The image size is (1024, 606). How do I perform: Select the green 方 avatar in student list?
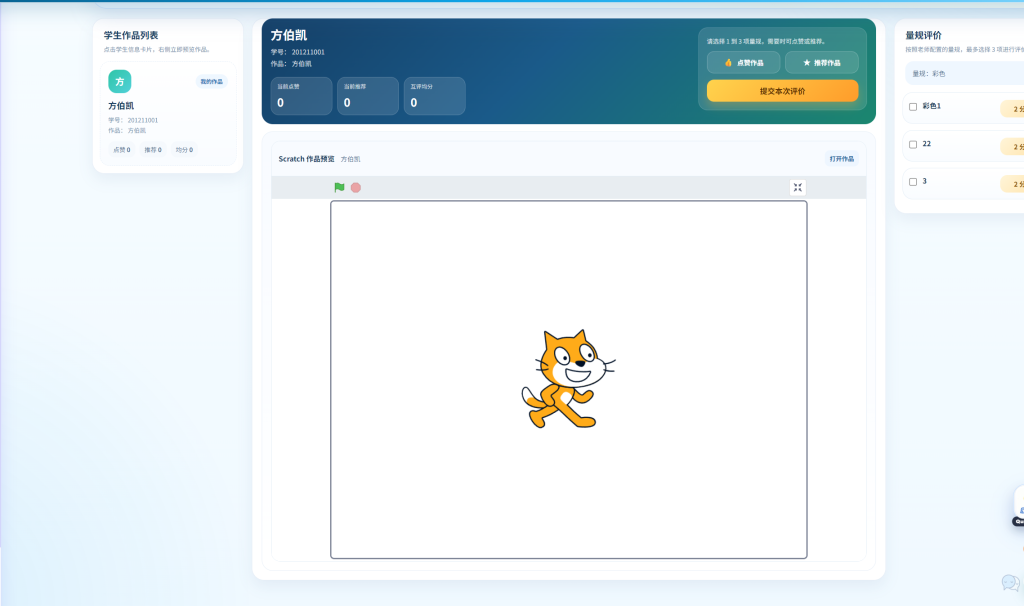120,82
